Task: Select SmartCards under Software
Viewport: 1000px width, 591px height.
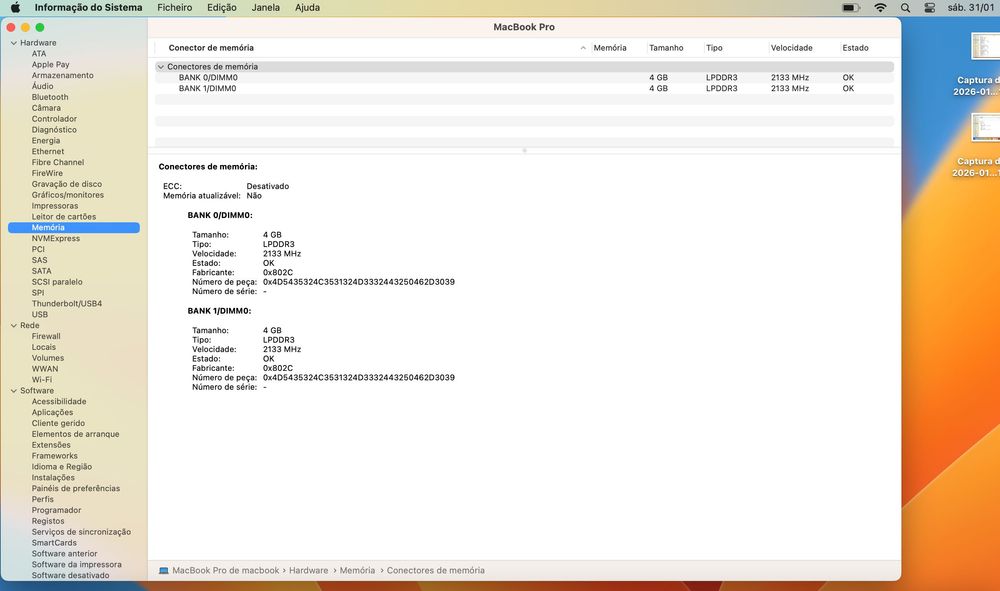Action: [x=54, y=543]
